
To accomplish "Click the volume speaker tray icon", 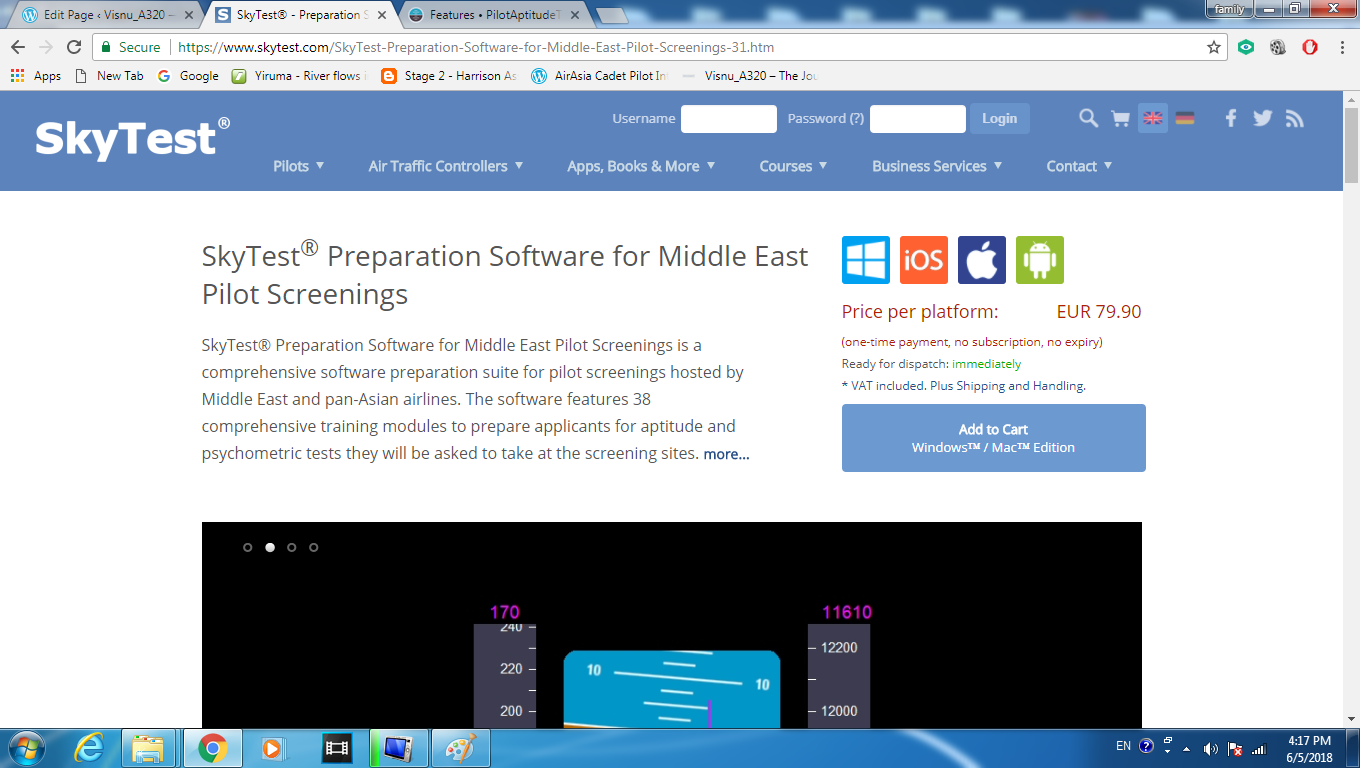I will click(x=1210, y=748).
